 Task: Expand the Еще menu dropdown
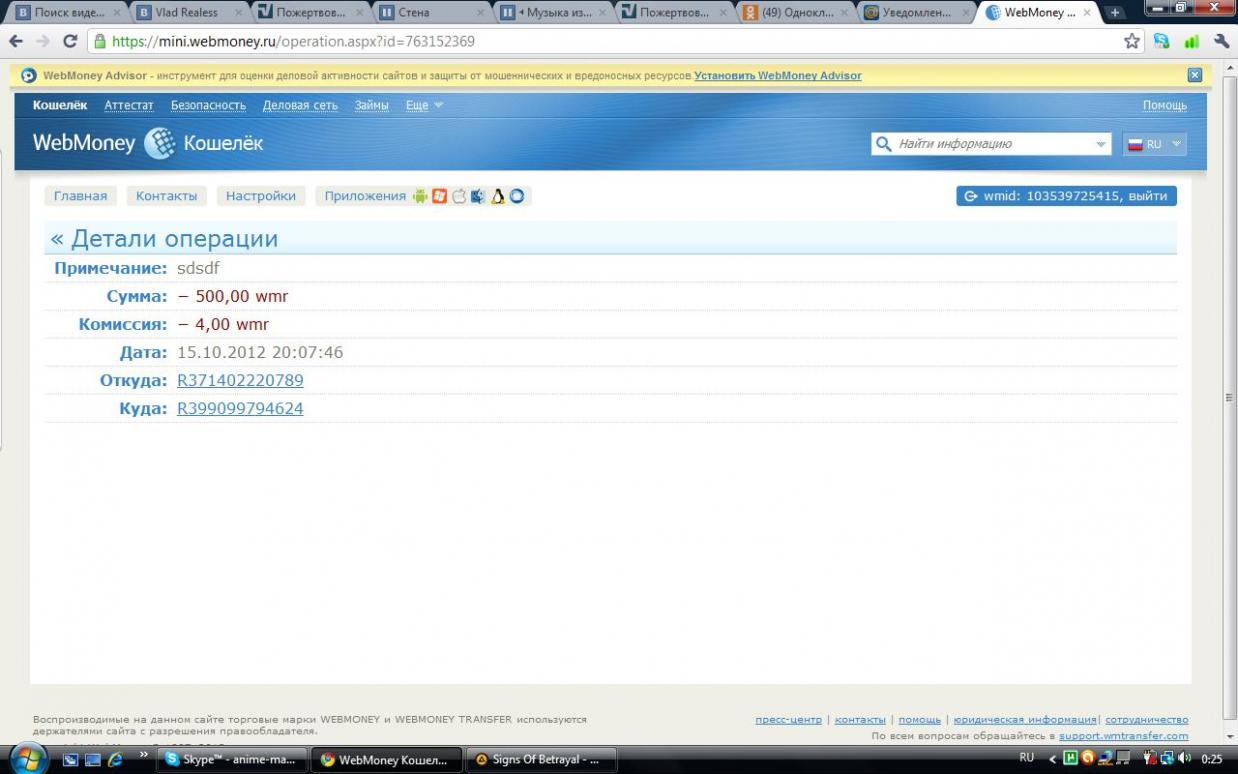(x=424, y=105)
